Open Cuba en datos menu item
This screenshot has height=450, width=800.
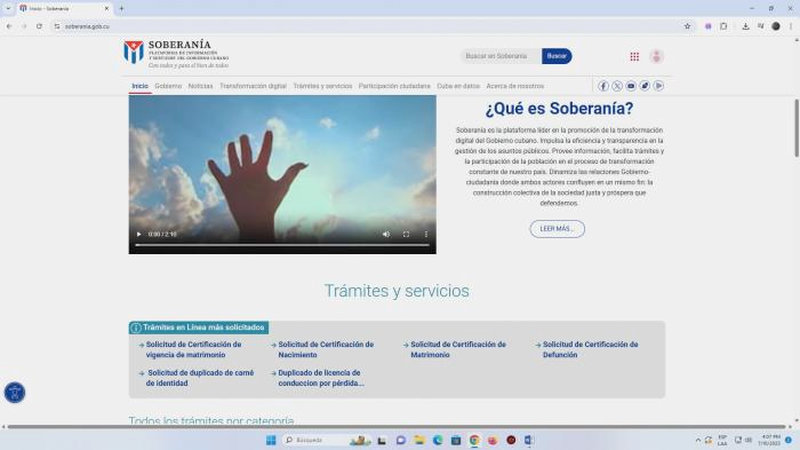458,86
